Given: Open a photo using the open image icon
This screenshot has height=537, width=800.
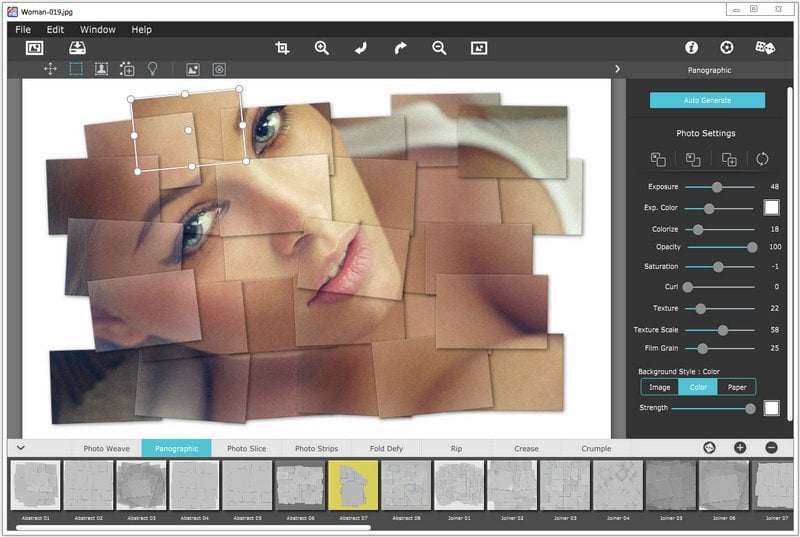Looking at the screenshot, I should point(35,48).
